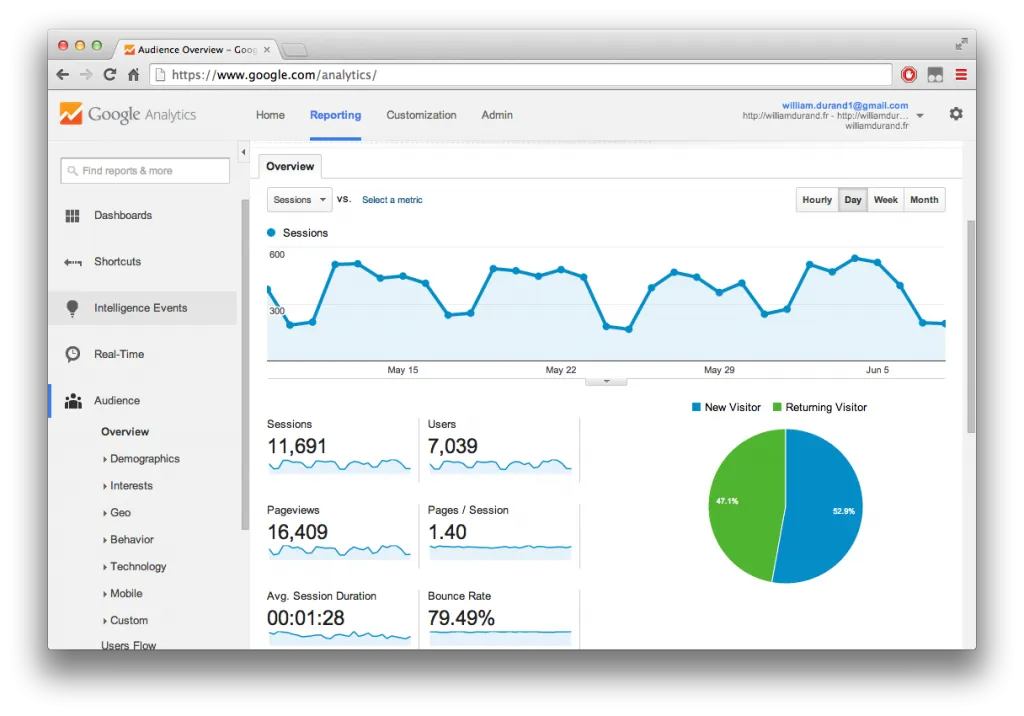
Task: Open the Admin menu
Action: click(497, 115)
